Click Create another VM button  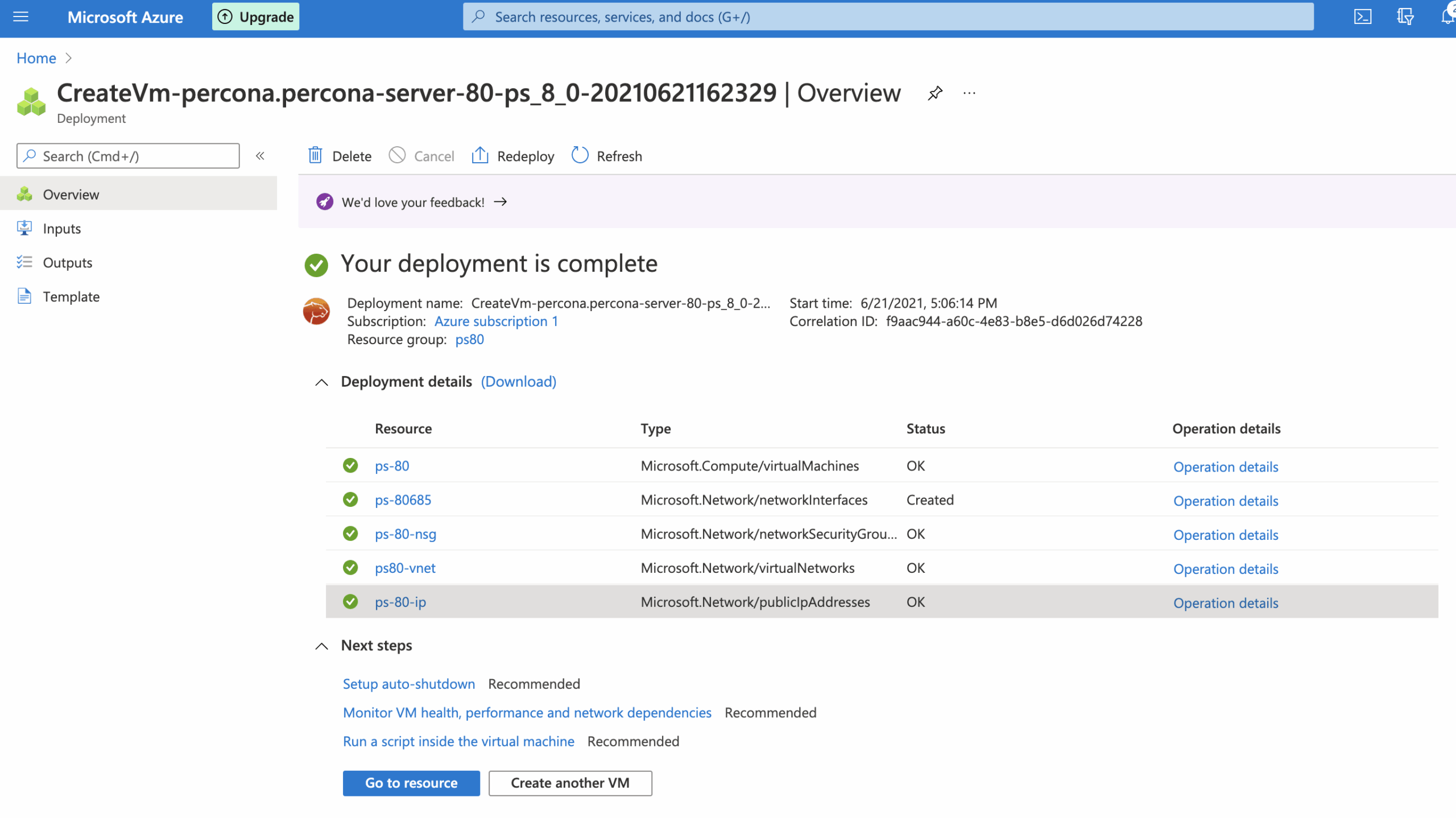coord(570,783)
